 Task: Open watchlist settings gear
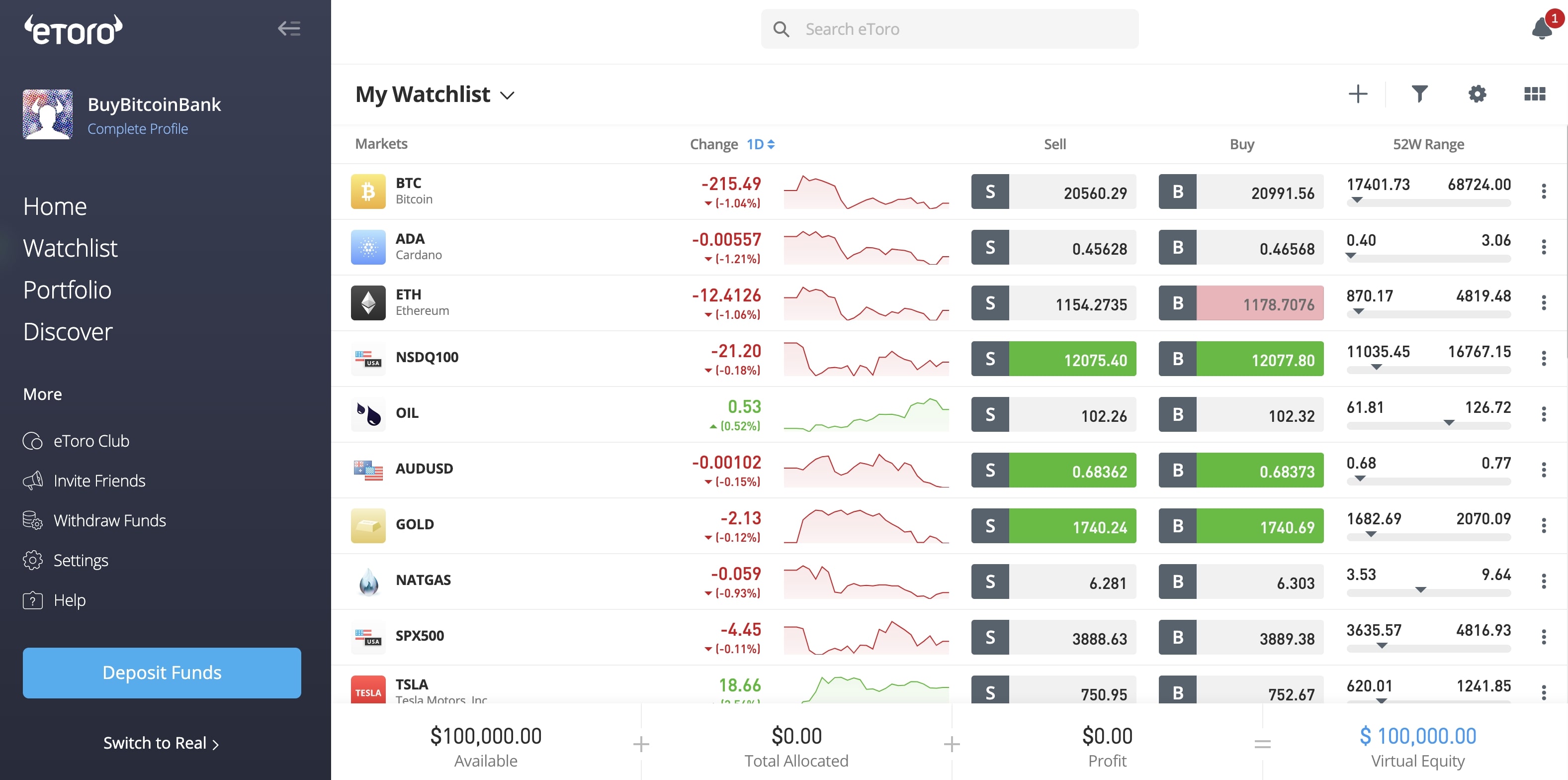(1478, 94)
